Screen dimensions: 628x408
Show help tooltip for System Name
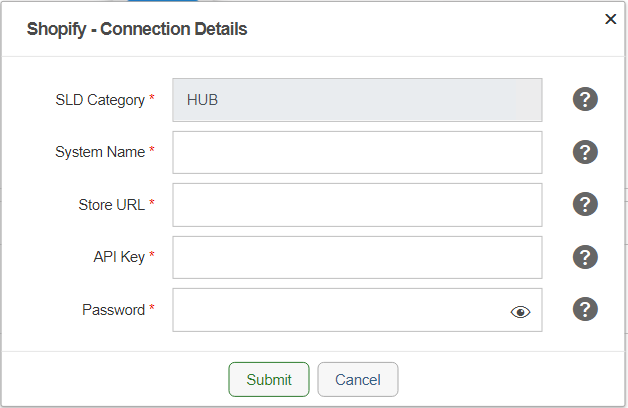pos(585,152)
